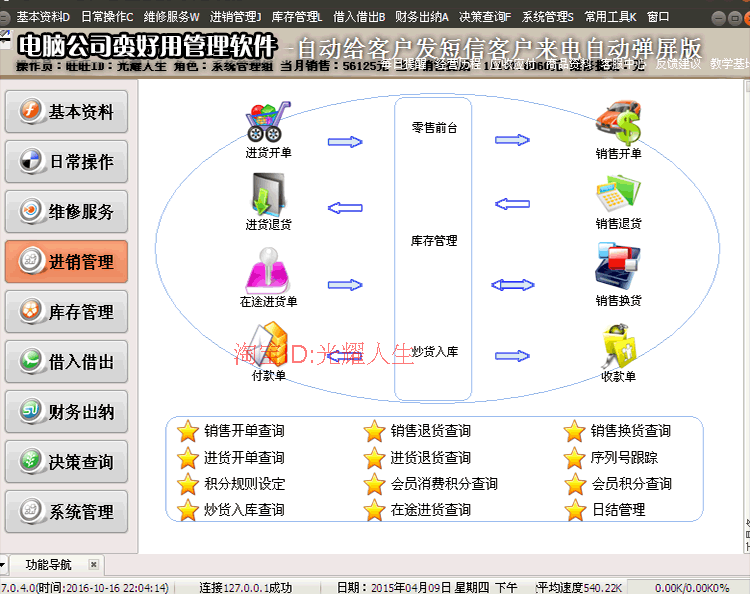Click the star icon beside 销售开单查询
750x594 pixels.
coord(188,431)
